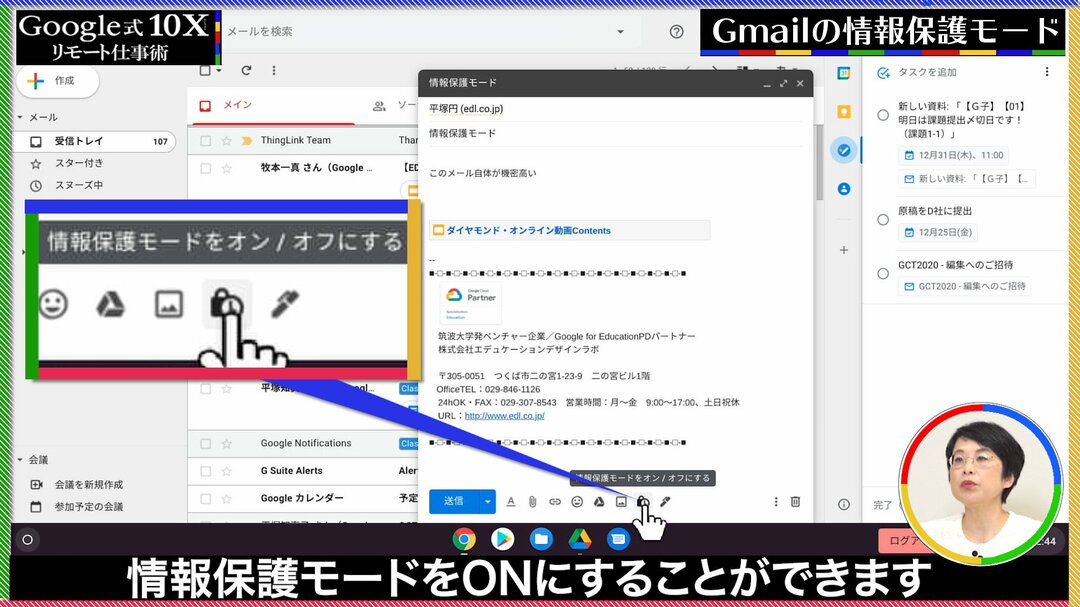Collapse the 会議 section in sidebar
1080x607 pixels.
pyautogui.click(x=20, y=460)
